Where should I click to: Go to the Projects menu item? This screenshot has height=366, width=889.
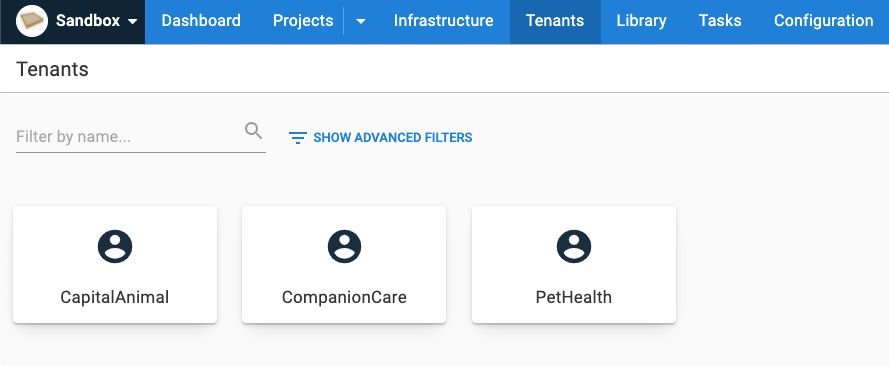303,21
